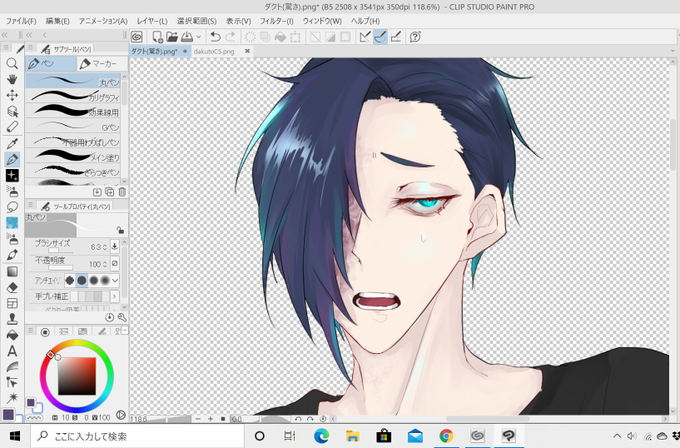Expand the anti-aliasing dropdown arrow
Screen dimensions: 680x448
tap(115, 281)
